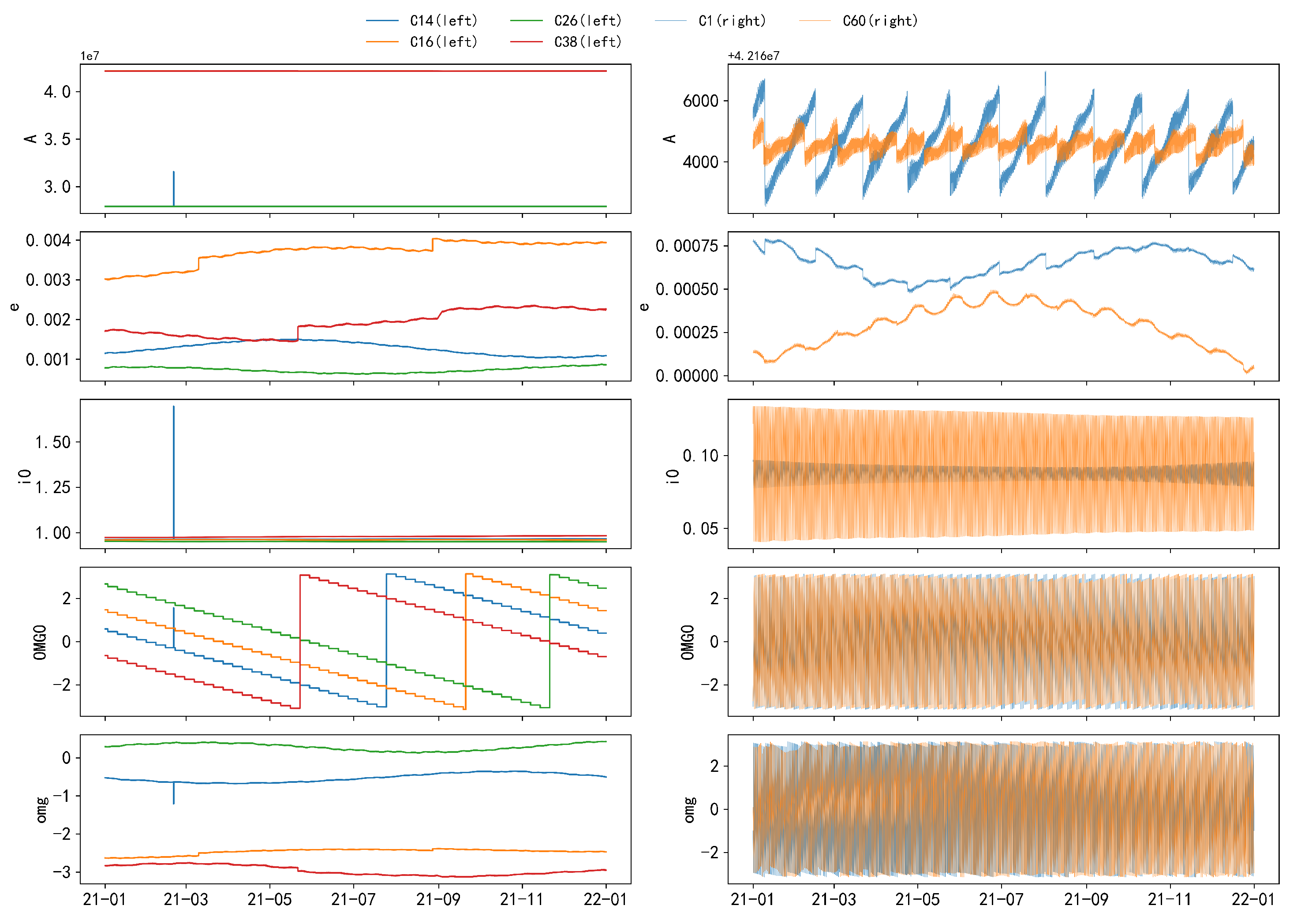The width and height of the screenshot is (1301, 924).
Task: Click the 1e7 scale label above left A plot
Action: tap(90, 56)
